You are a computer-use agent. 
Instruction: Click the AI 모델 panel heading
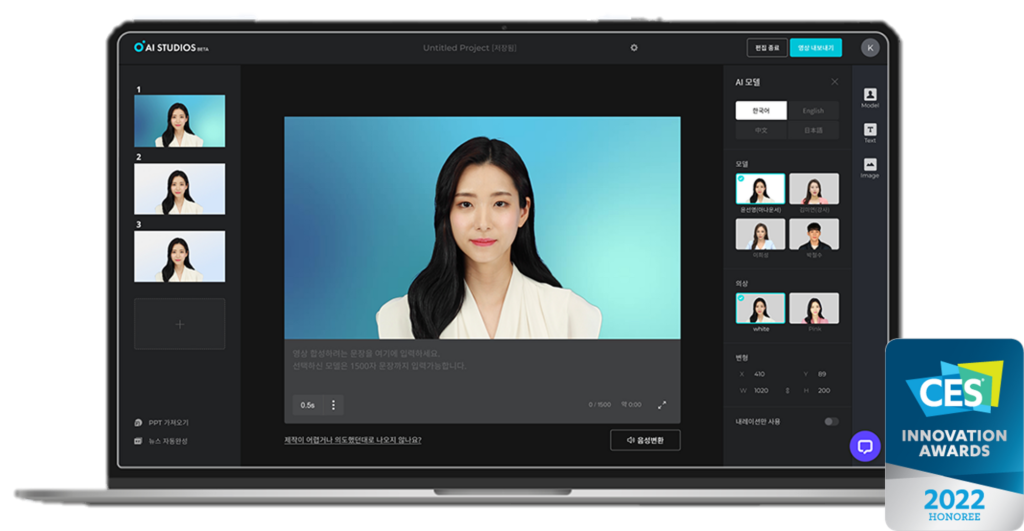(748, 82)
